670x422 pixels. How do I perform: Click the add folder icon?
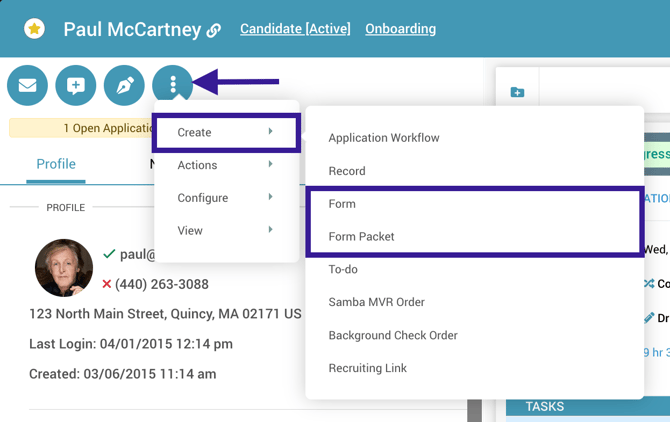(517, 92)
